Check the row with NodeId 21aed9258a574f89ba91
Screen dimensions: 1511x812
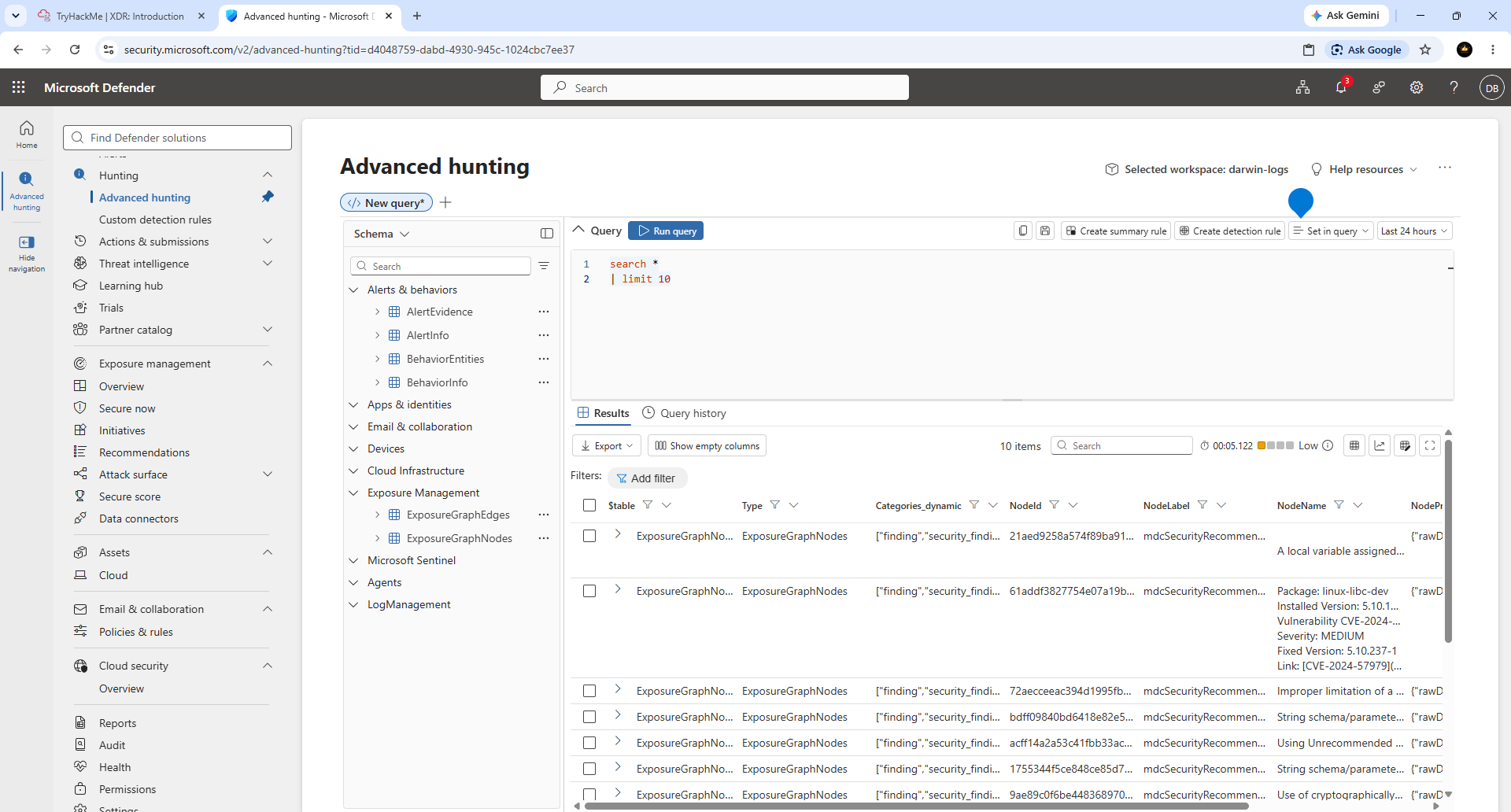click(589, 536)
